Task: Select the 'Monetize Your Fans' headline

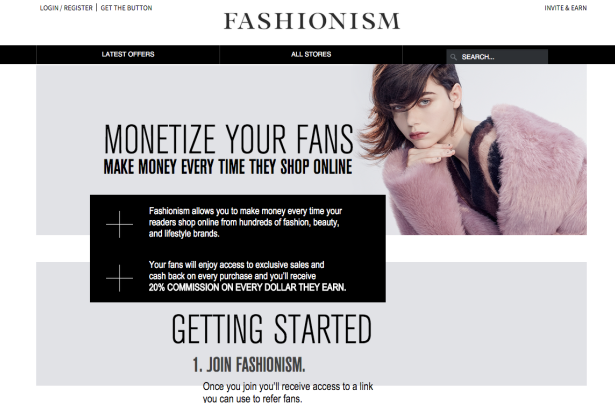Action: [x=229, y=139]
